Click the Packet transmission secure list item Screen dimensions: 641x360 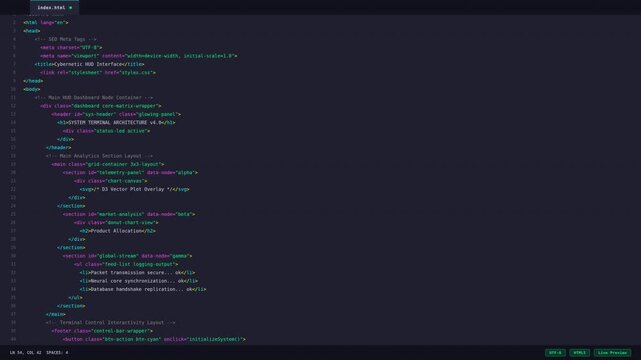137,273
